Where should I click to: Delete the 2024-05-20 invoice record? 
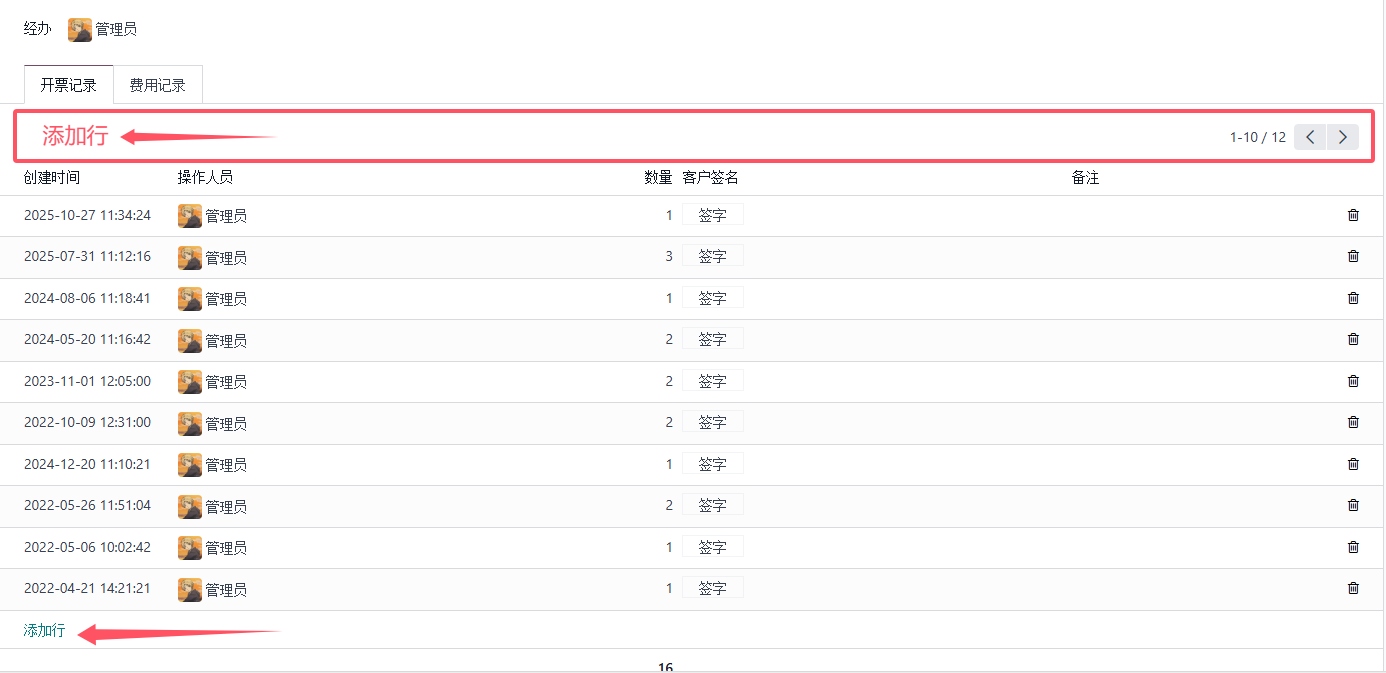[x=1353, y=340]
